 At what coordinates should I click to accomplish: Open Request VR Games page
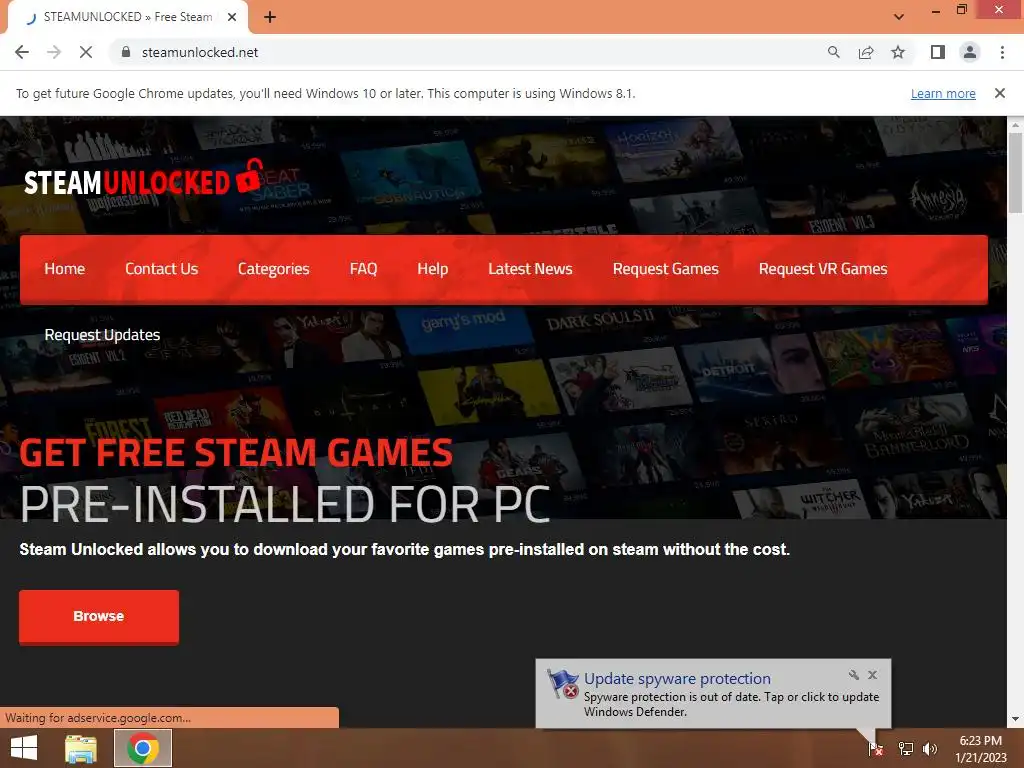[823, 269]
